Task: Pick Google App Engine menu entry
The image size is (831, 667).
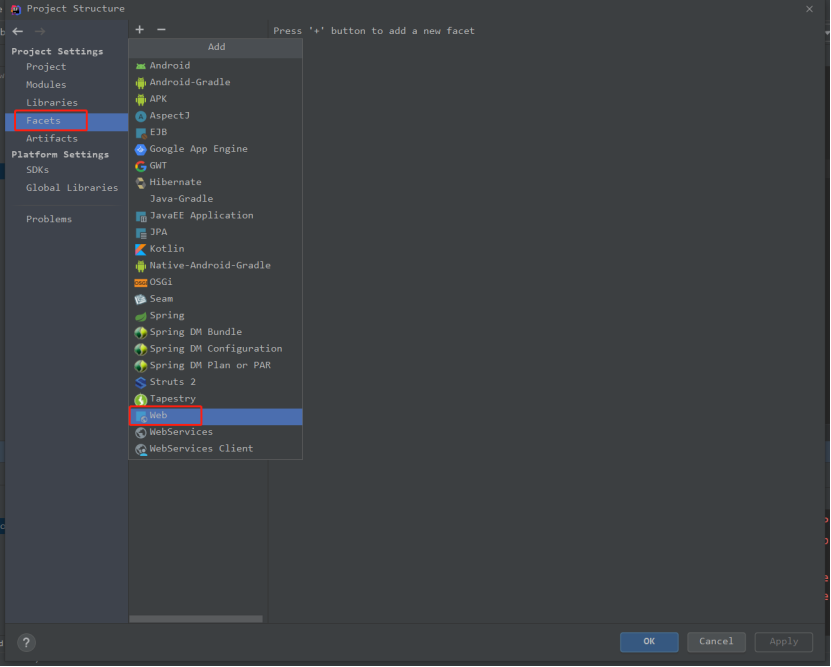Action: 215,149
